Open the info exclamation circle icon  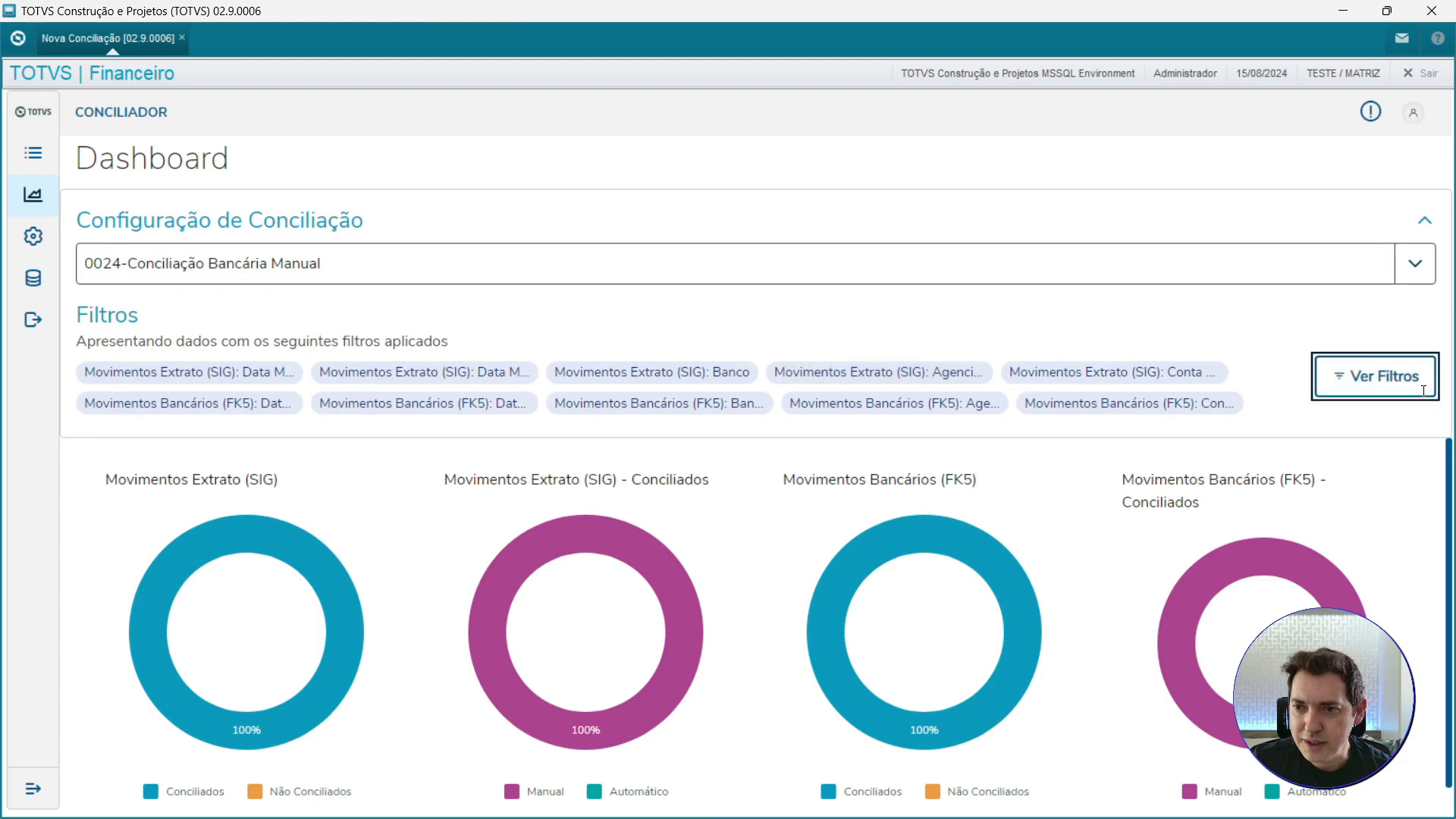pos(1370,111)
